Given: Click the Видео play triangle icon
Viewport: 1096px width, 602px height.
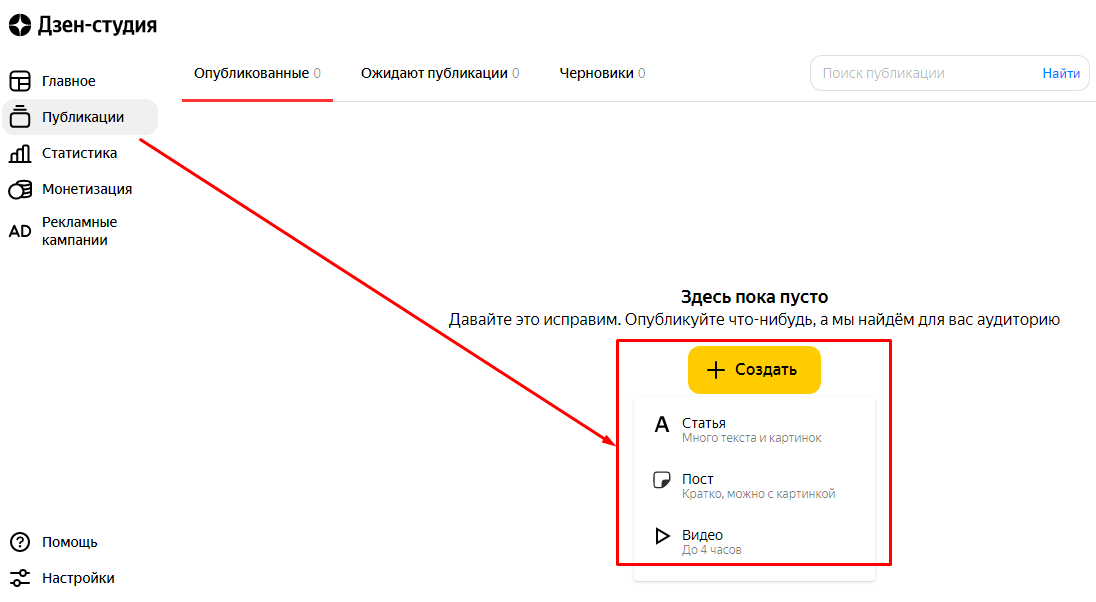Looking at the screenshot, I should pos(661,537).
